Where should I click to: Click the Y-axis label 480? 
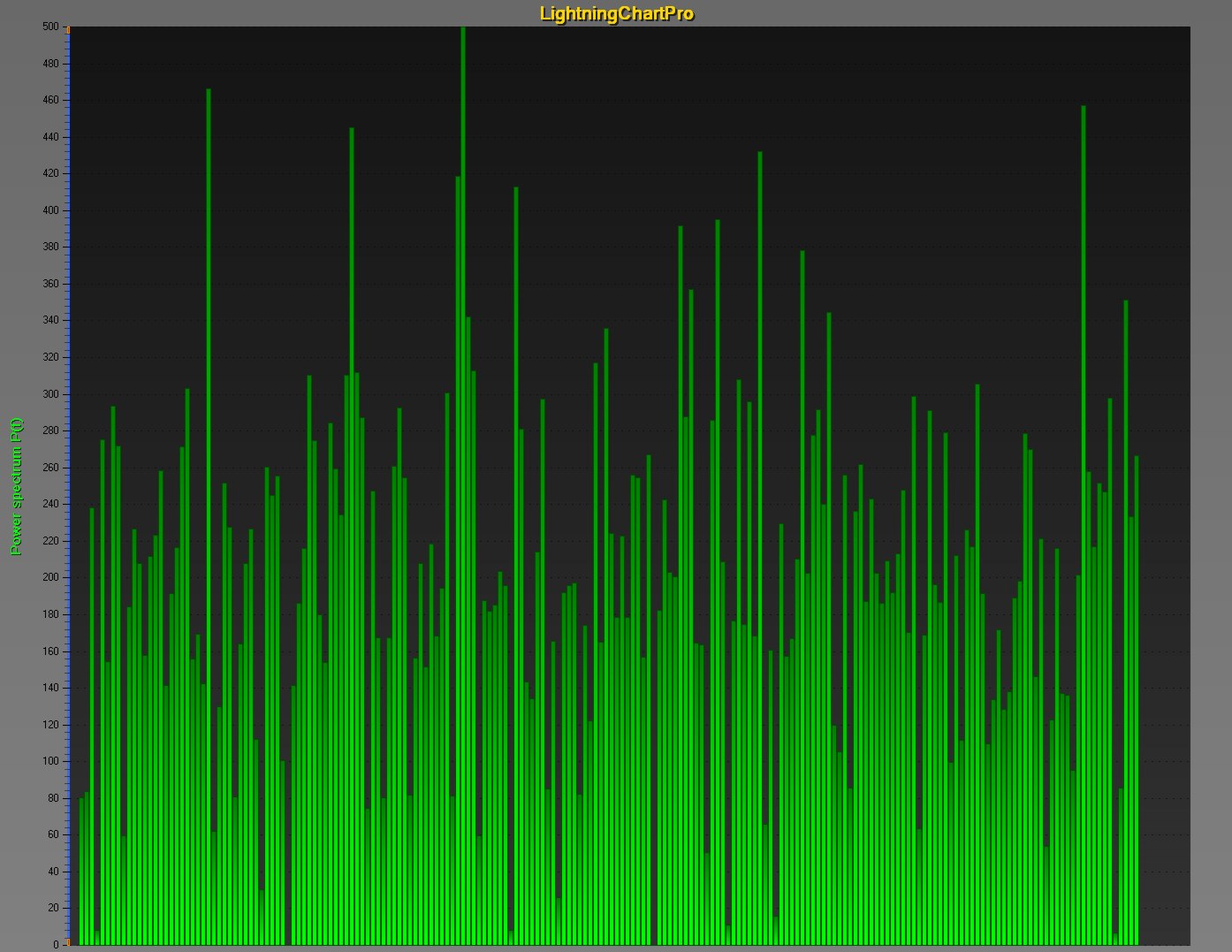[50, 64]
